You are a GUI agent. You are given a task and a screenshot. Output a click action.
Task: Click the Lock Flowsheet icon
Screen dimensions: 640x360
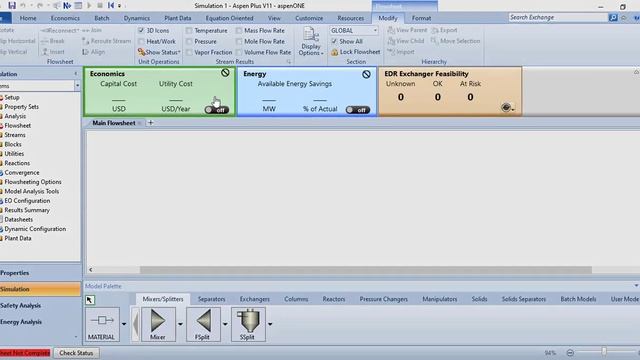(x=334, y=52)
